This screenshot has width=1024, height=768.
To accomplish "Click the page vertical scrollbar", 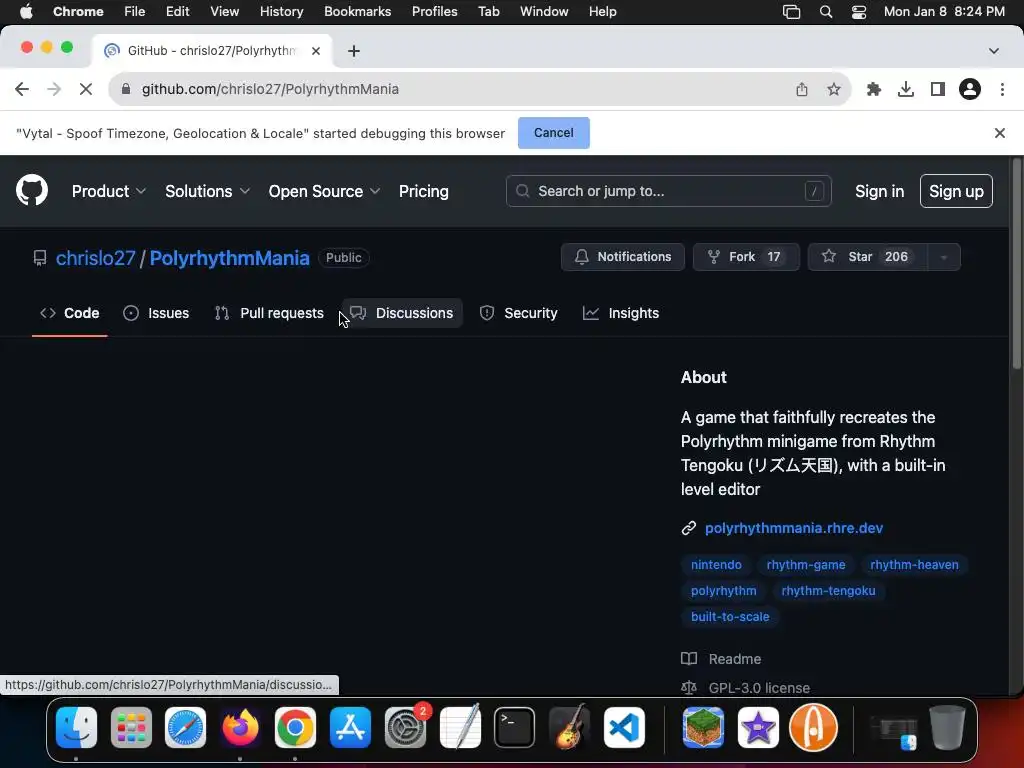I will 1016,263.
